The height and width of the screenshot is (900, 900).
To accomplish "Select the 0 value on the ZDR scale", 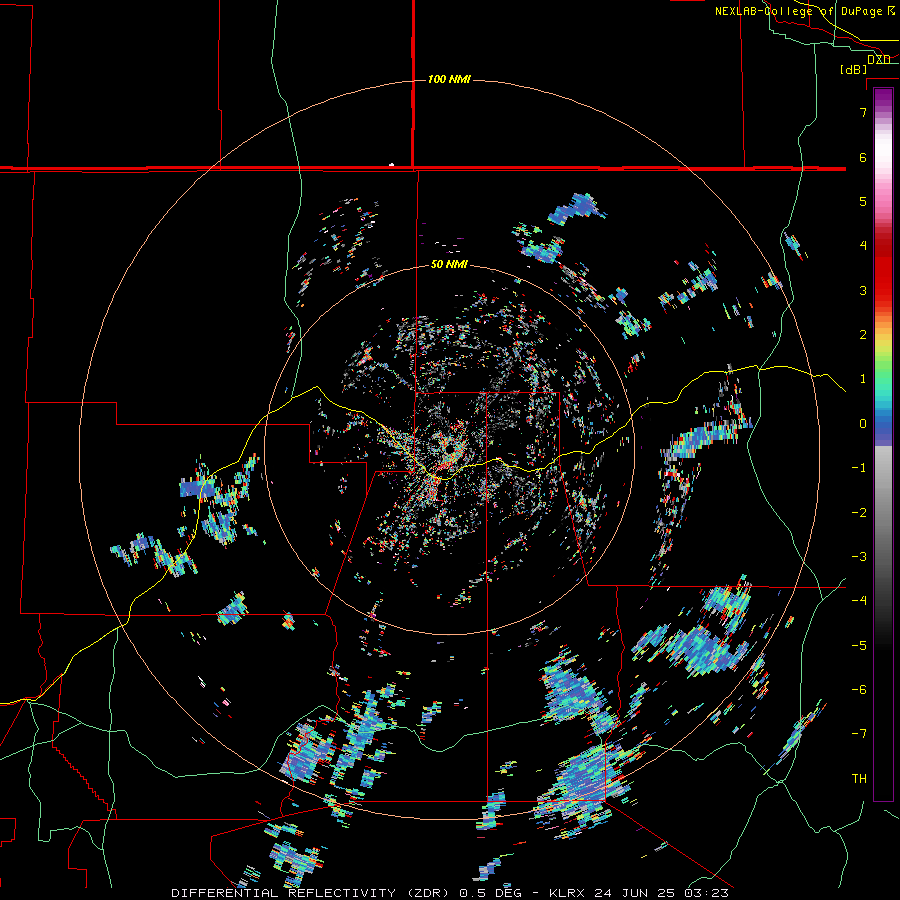I will (x=863, y=424).
